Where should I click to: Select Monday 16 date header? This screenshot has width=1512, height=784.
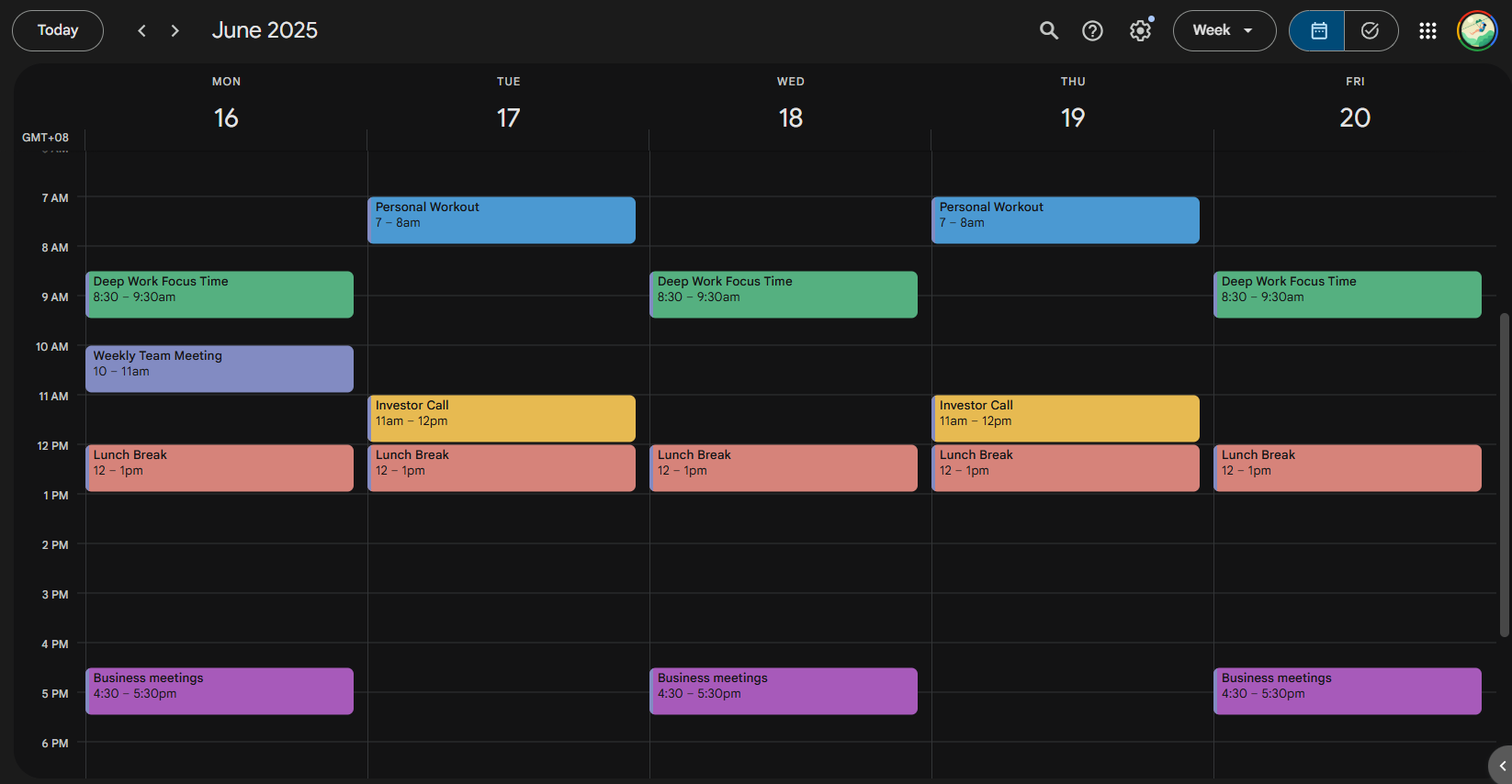tap(226, 118)
